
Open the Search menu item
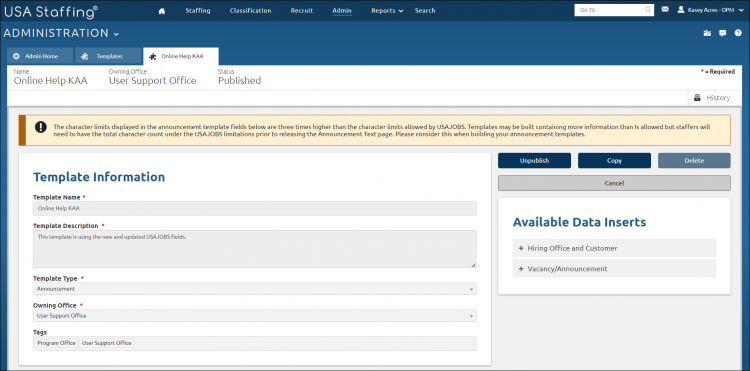[425, 11]
